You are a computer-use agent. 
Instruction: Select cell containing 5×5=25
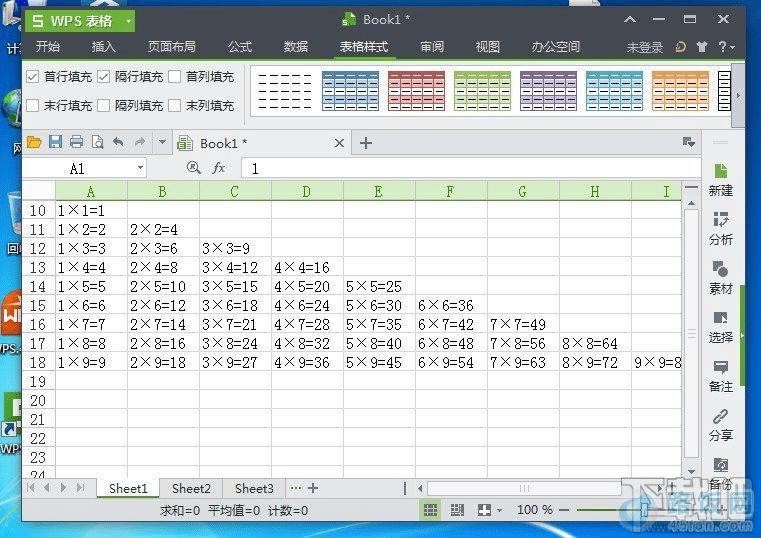[x=379, y=286]
